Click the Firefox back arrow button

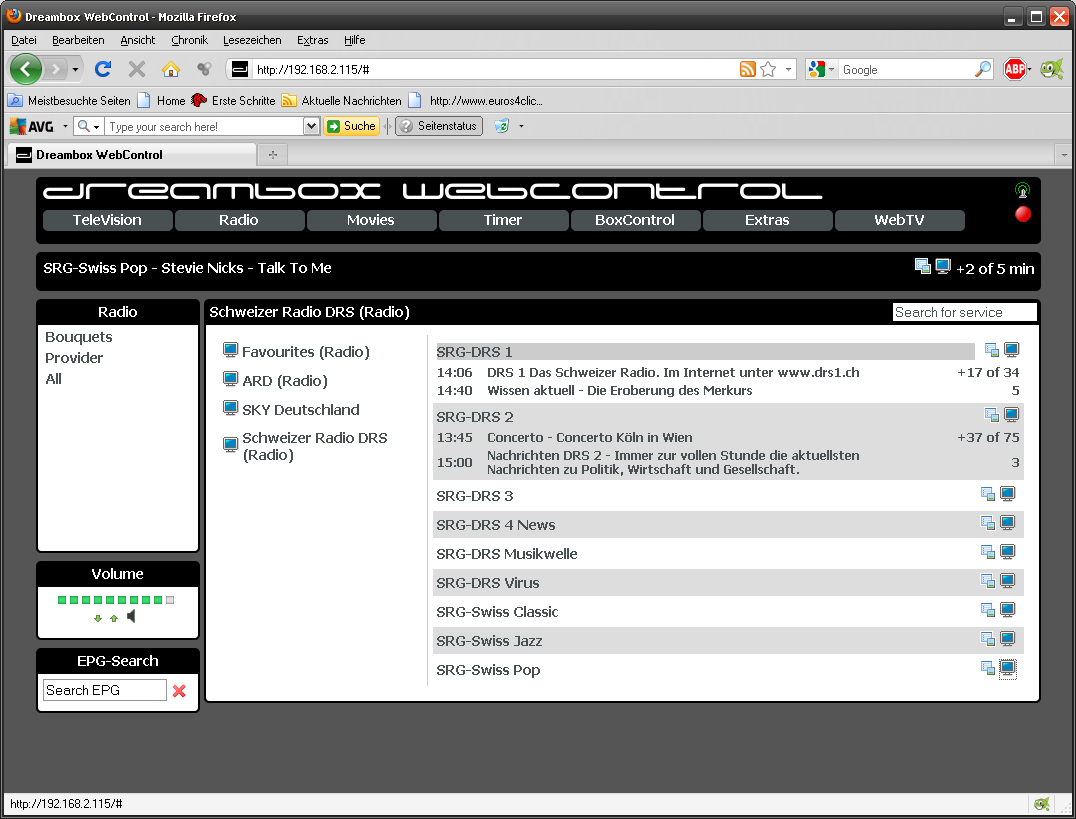coord(25,69)
